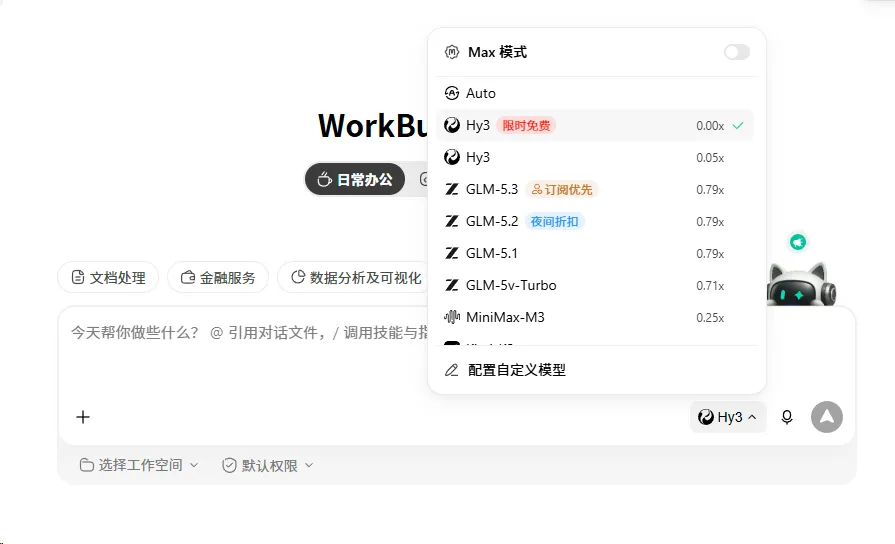Collapse the Hy3 model selector dropdown

(x=728, y=417)
